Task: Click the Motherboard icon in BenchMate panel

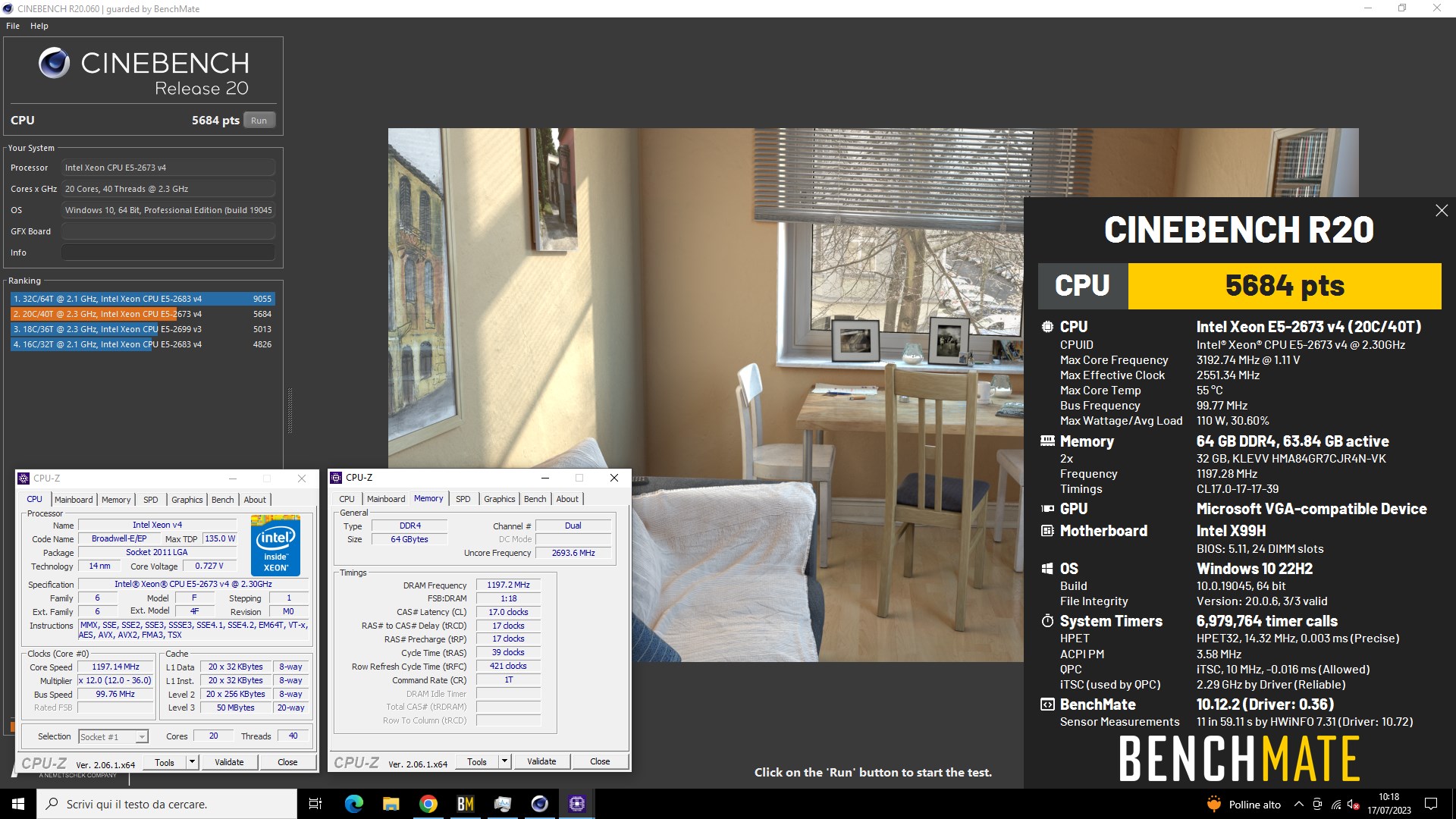Action: (x=1047, y=531)
